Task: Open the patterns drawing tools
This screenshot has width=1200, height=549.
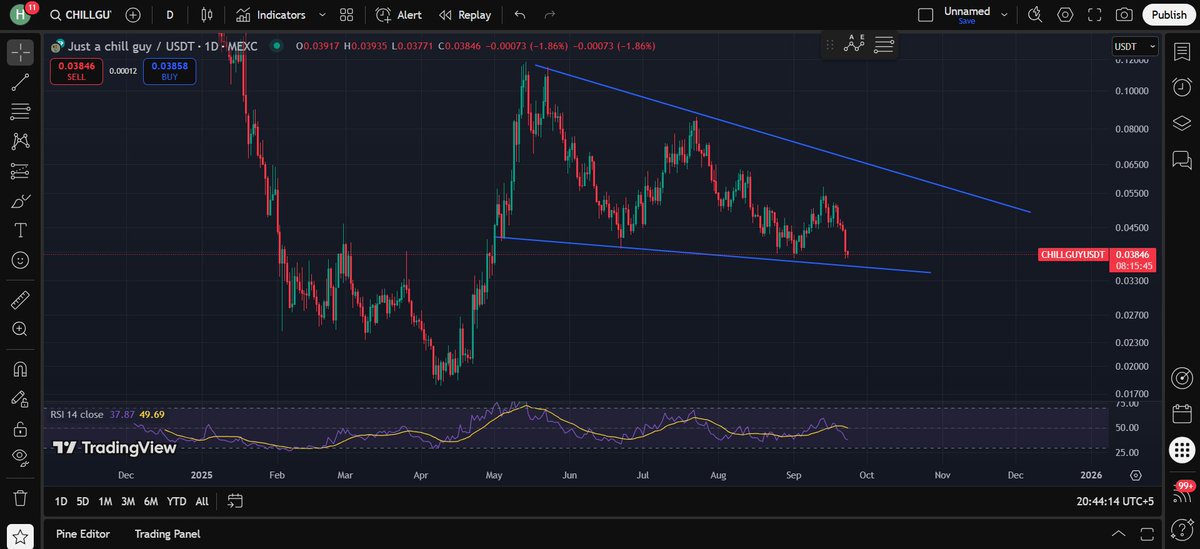Action: coord(20,141)
